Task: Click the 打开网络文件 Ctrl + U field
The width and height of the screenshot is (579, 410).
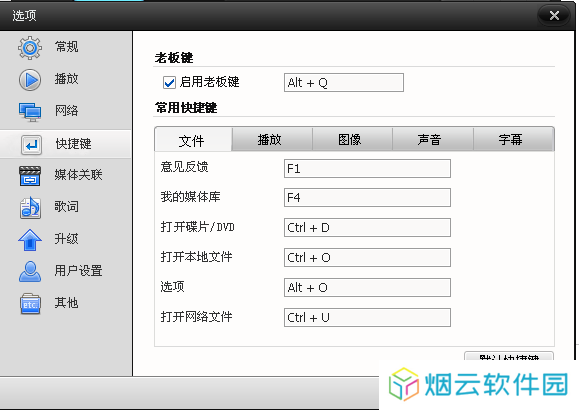Action: coord(367,318)
